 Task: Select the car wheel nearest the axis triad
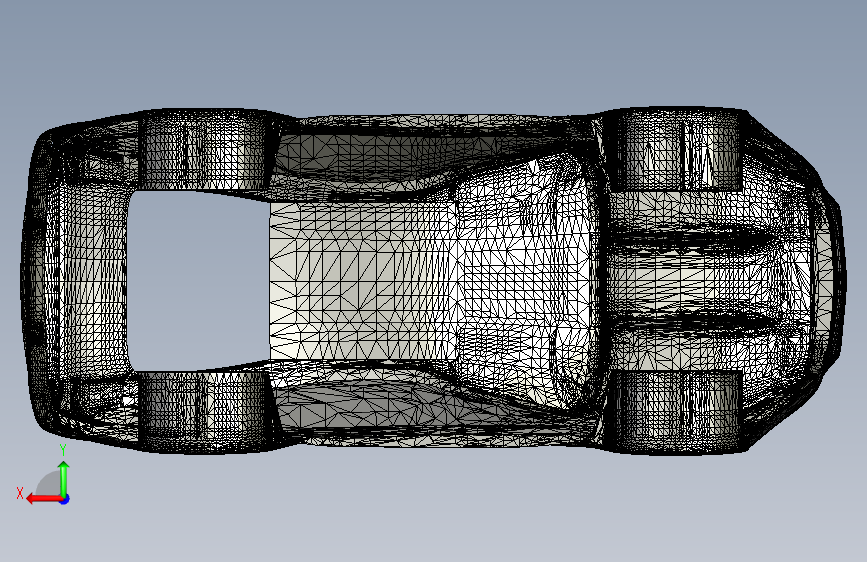point(202,411)
